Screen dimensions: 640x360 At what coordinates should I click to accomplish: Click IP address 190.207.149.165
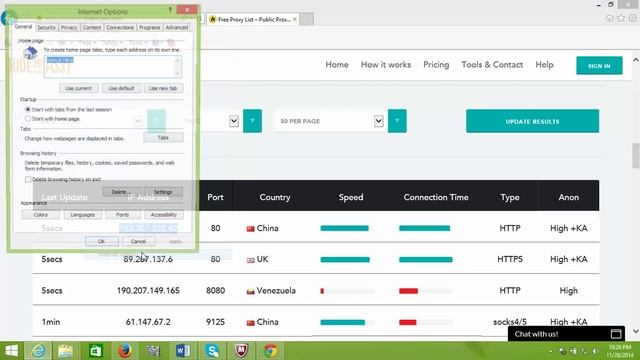click(148, 291)
